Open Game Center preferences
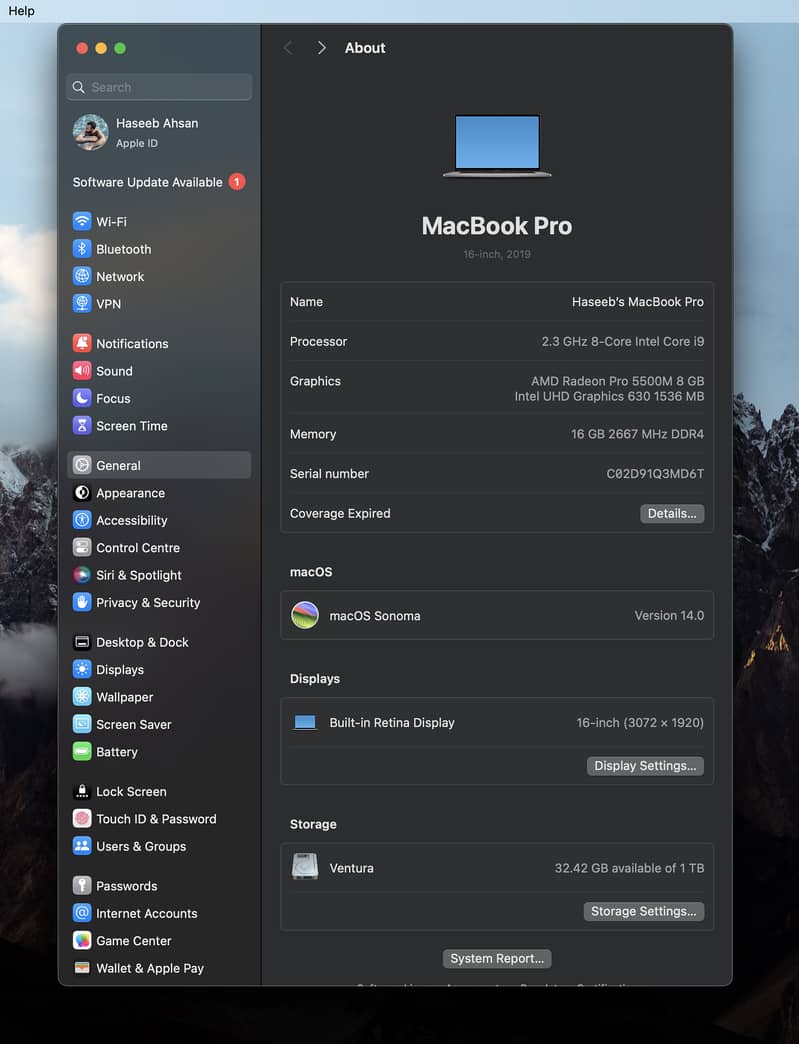The image size is (799, 1044). point(133,941)
